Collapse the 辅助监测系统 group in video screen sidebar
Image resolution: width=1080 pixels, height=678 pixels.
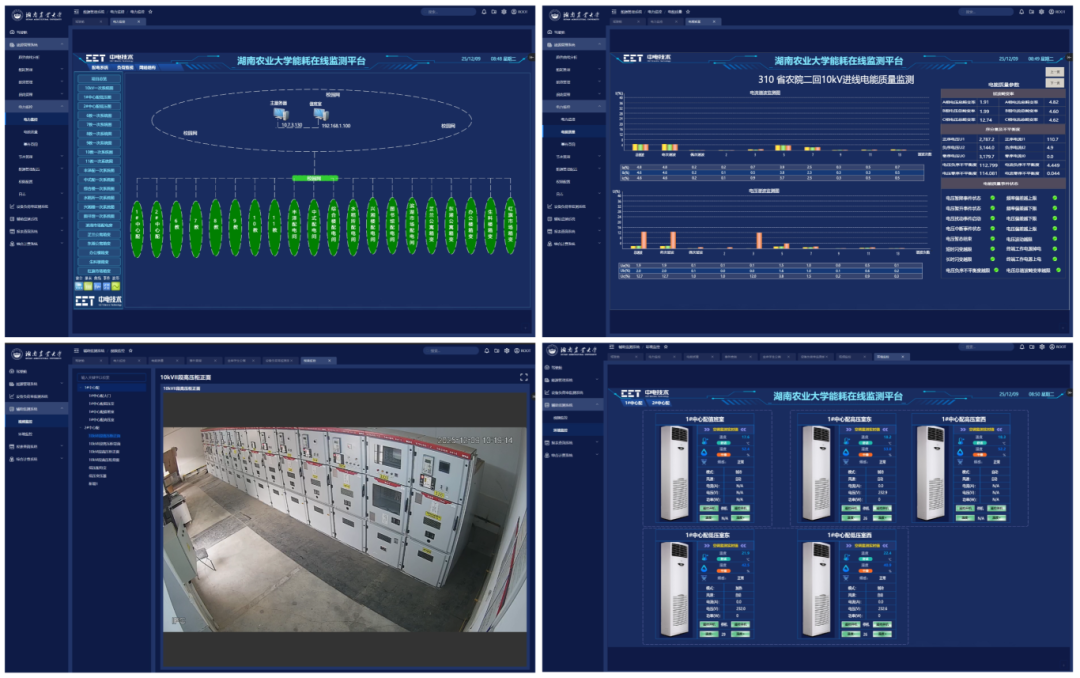62,409
